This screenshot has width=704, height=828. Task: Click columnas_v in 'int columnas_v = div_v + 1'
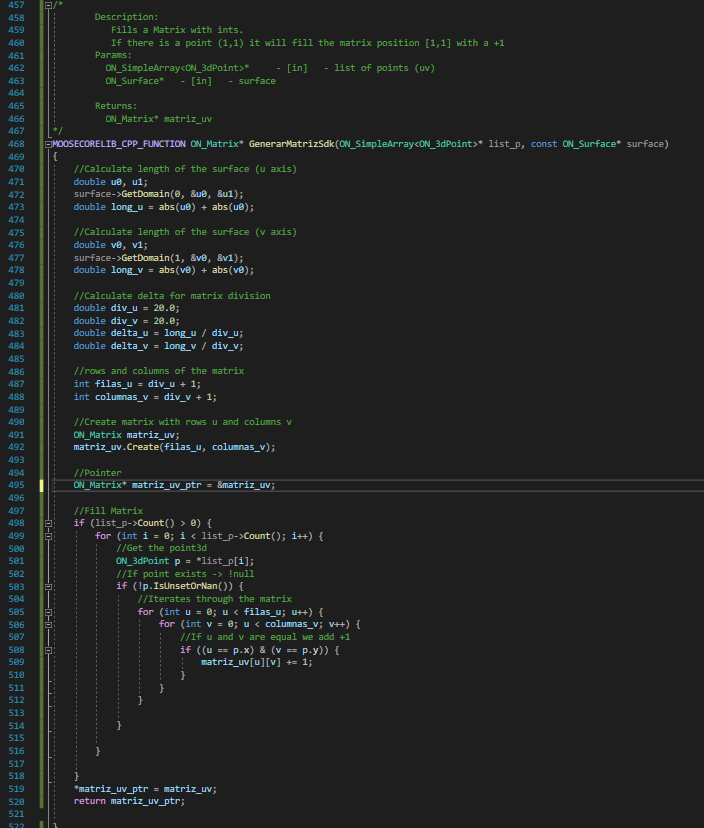click(x=121, y=397)
